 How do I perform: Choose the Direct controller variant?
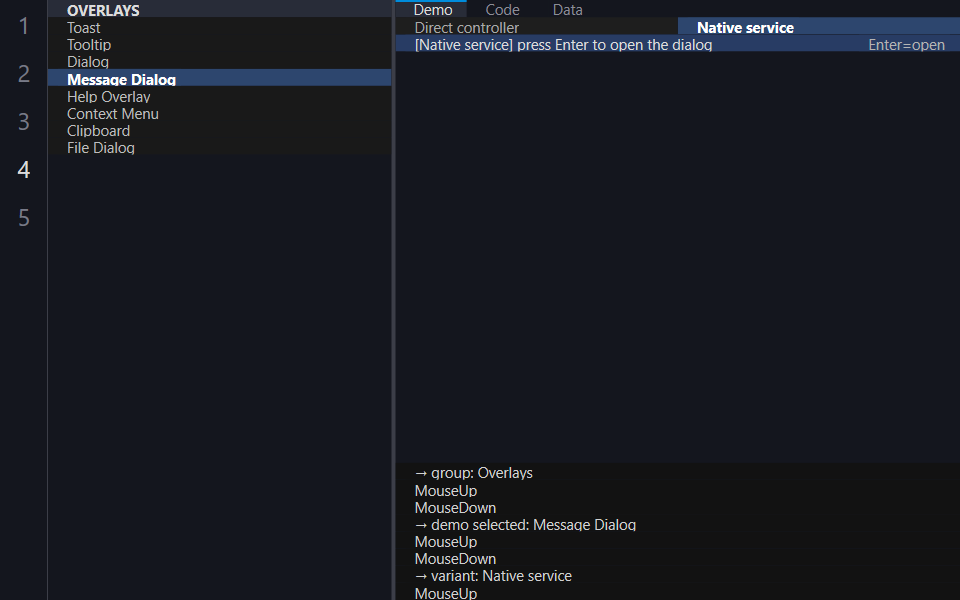pyautogui.click(x=536, y=28)
